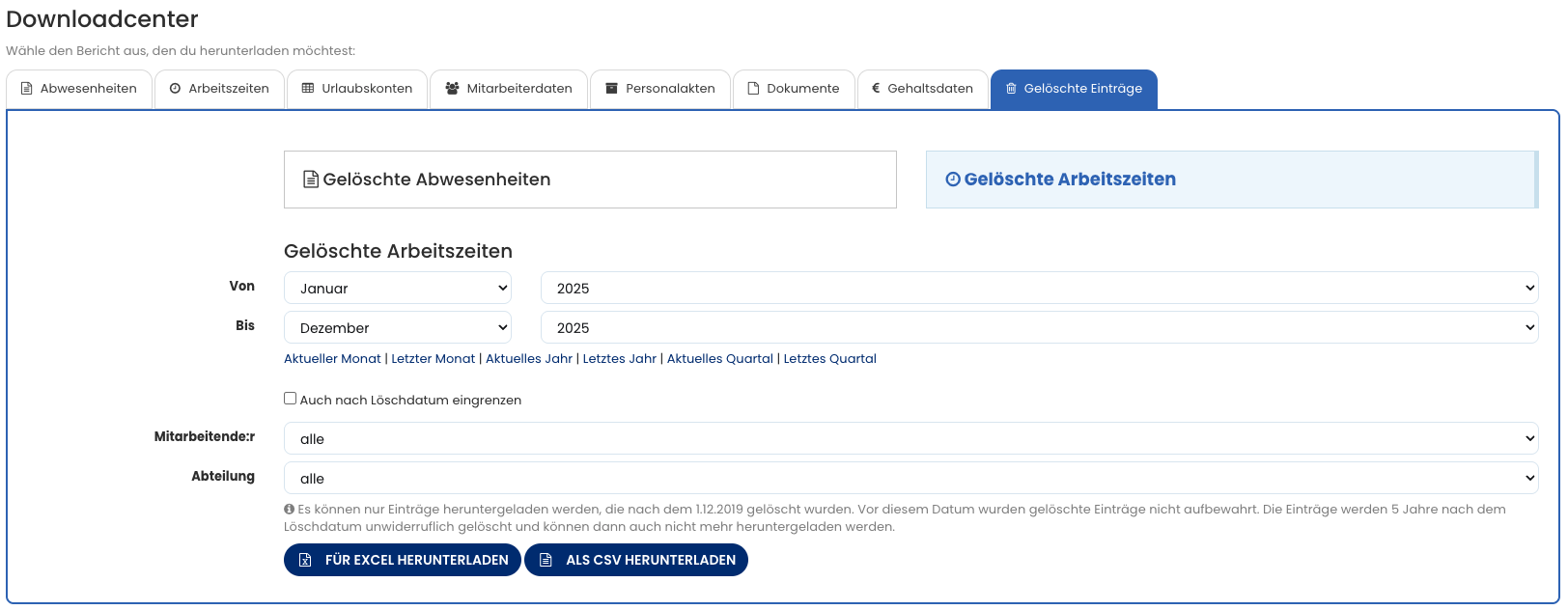This screenshot has width=1568, height=610.
Task: Open the Dokumente tab
Action: click(x=794, y=89)
